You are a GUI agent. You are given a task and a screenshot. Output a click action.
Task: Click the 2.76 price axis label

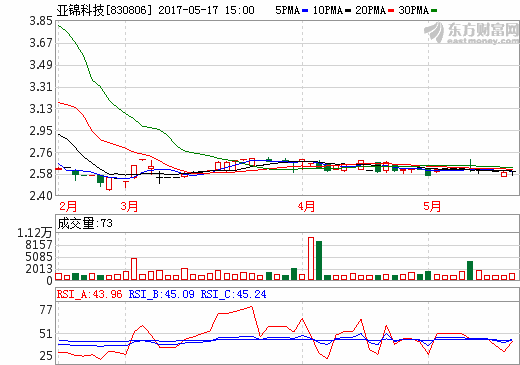tap(41, 153)
